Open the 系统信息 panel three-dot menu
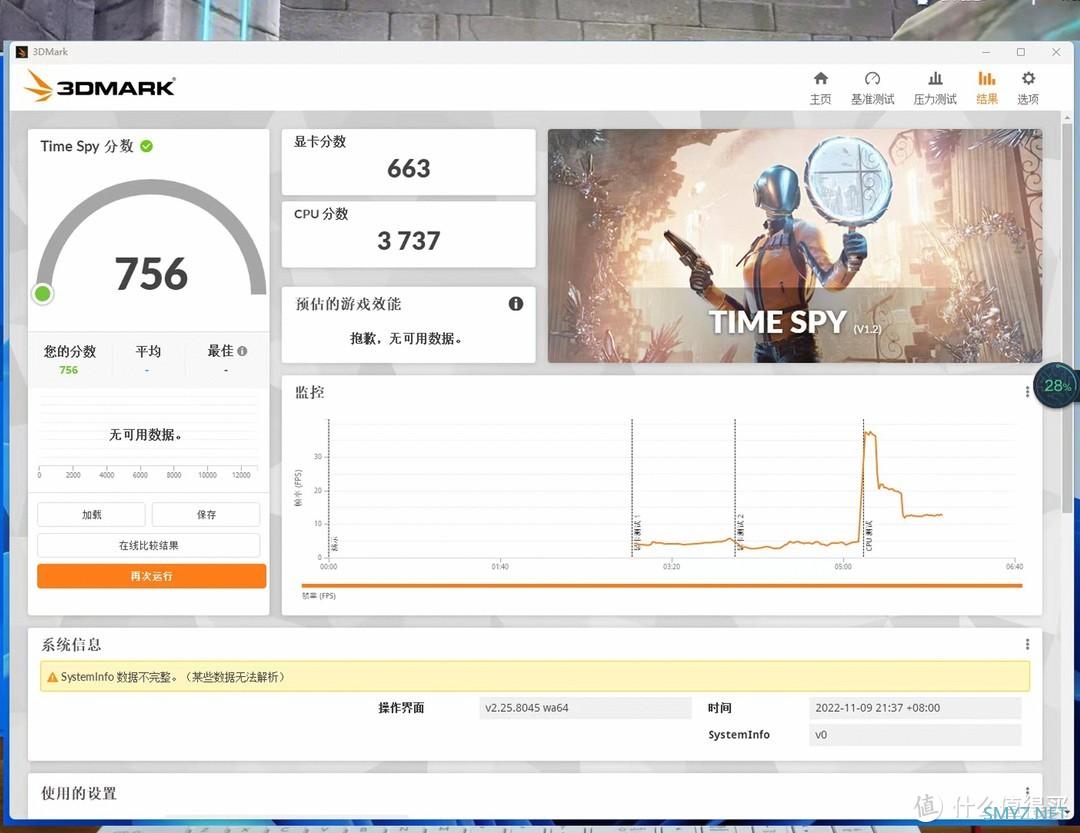 point(1027,644)
